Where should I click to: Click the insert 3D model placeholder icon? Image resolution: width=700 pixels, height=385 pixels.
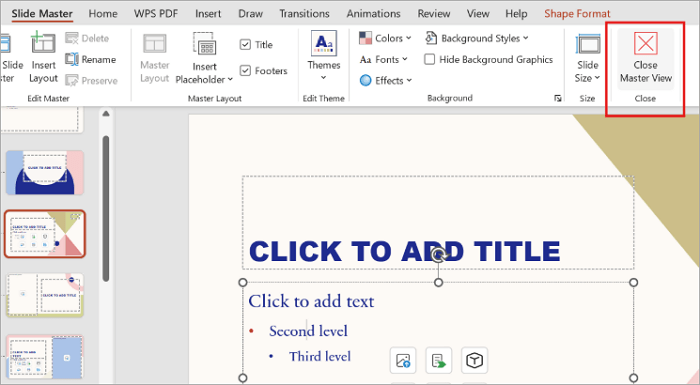pyautogui.click(x=474, y=360)
